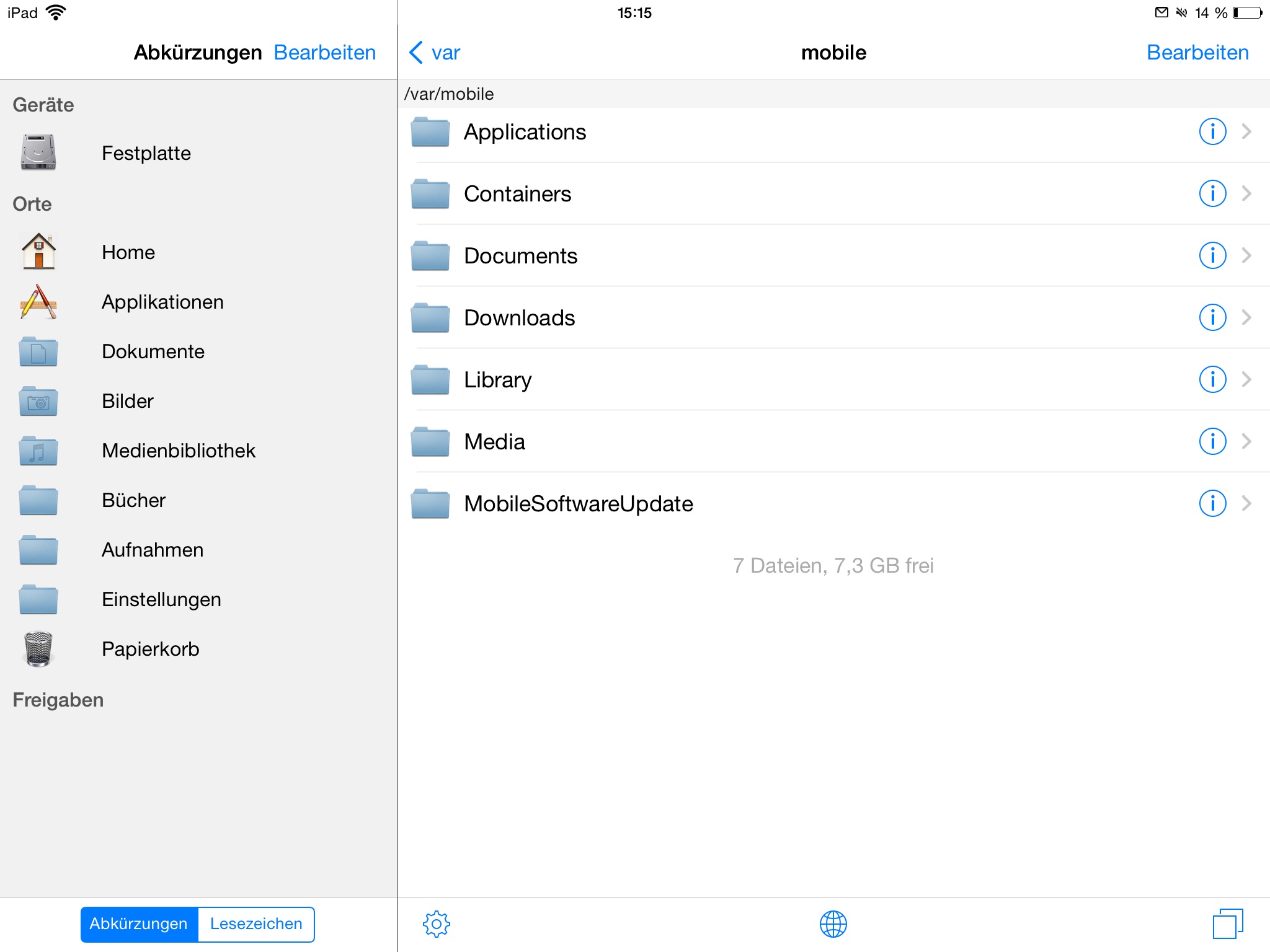The width and height of the screenshot is (1270, 952).
Task: Select Abkürzungen segment at bottom
Action: coord(139,923)
